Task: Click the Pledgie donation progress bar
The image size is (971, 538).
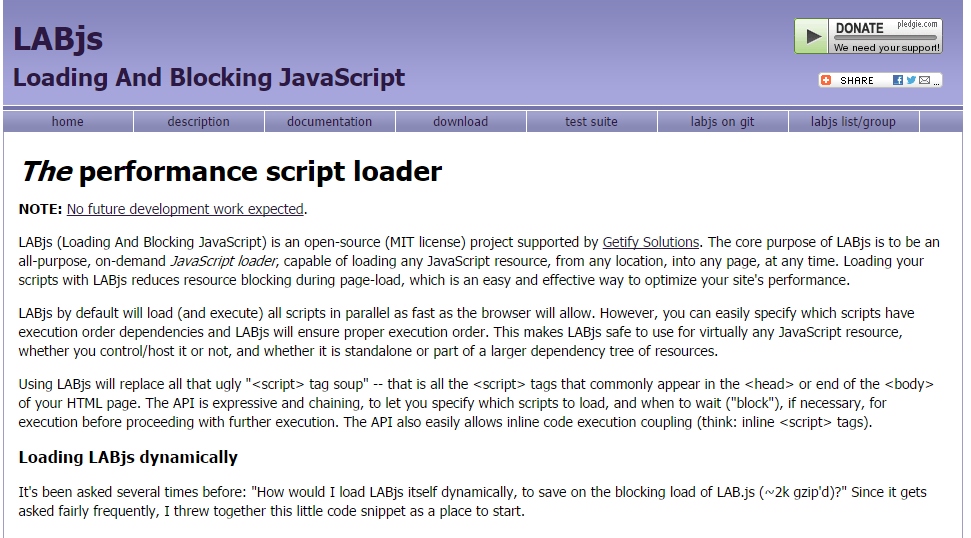Action: tap(886, 38)
